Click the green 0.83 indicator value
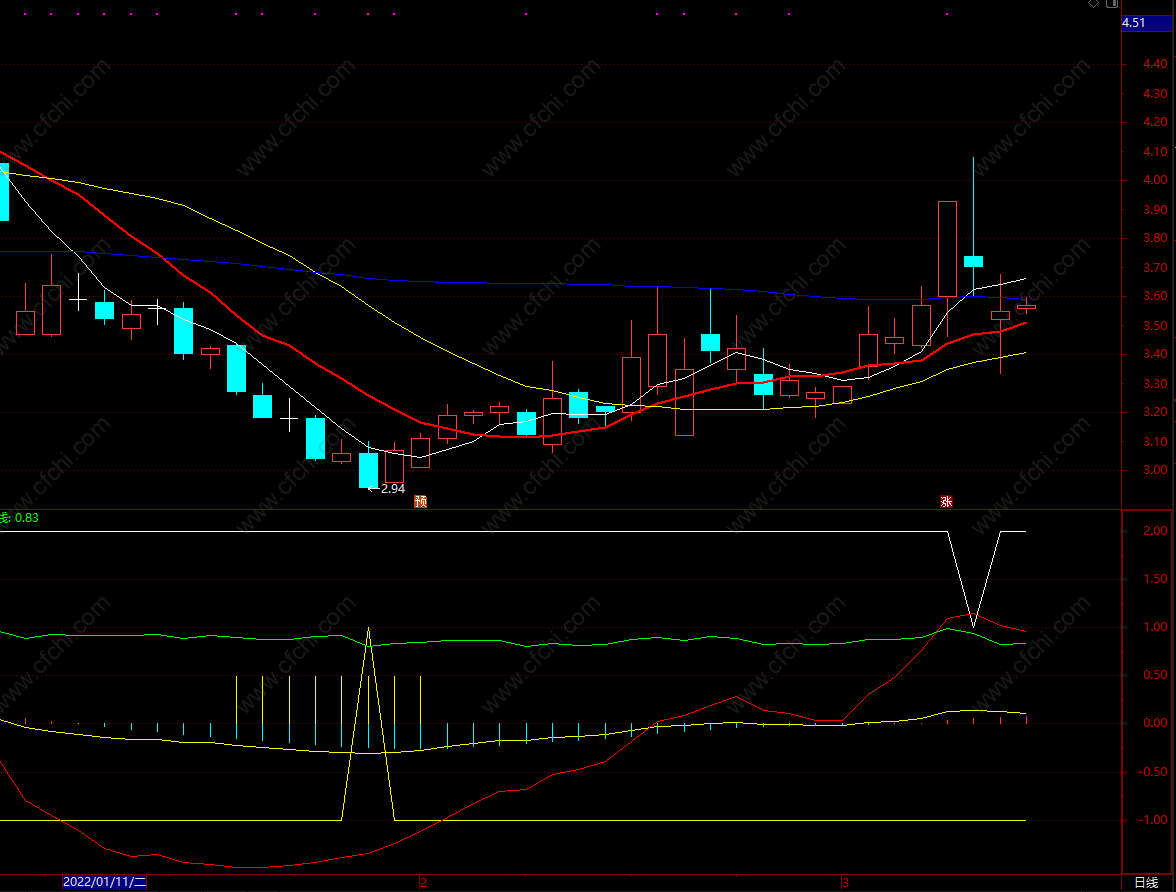 (26, 518)
